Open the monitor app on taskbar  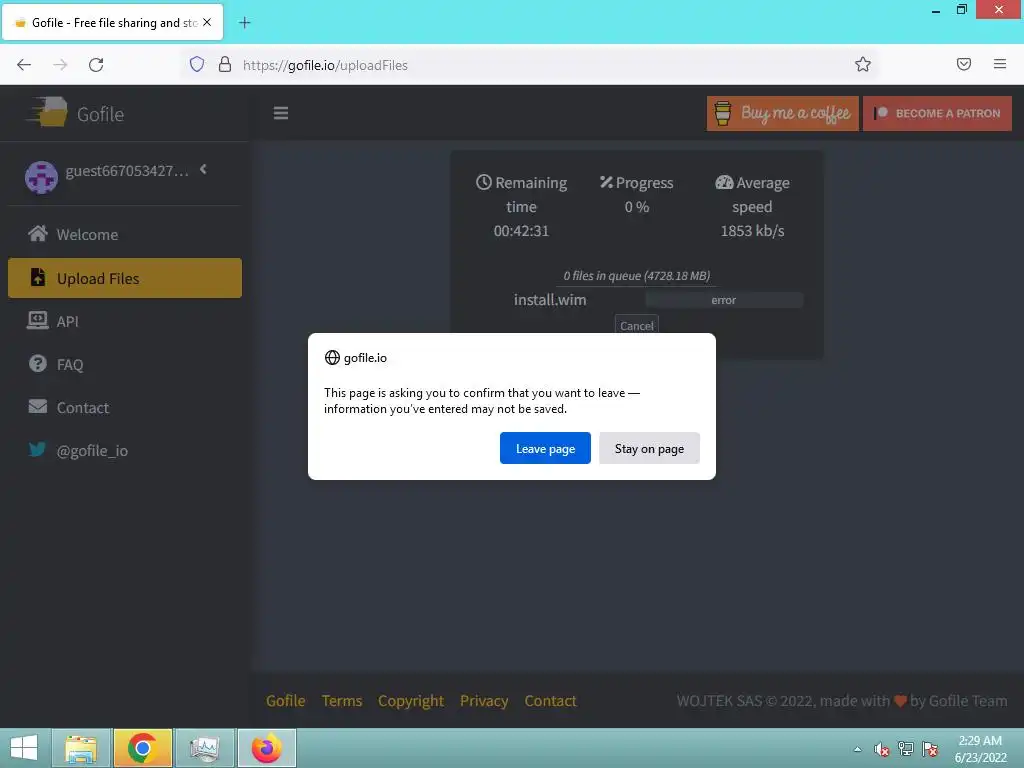(204, 748)
